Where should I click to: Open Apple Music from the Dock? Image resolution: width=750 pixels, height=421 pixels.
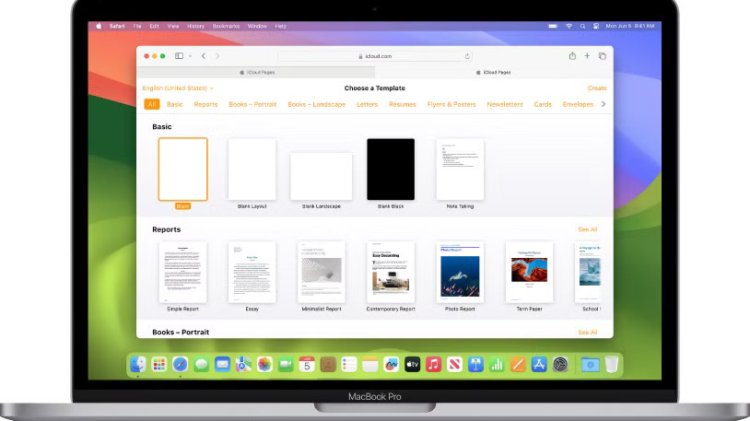[x=433, y=365]
